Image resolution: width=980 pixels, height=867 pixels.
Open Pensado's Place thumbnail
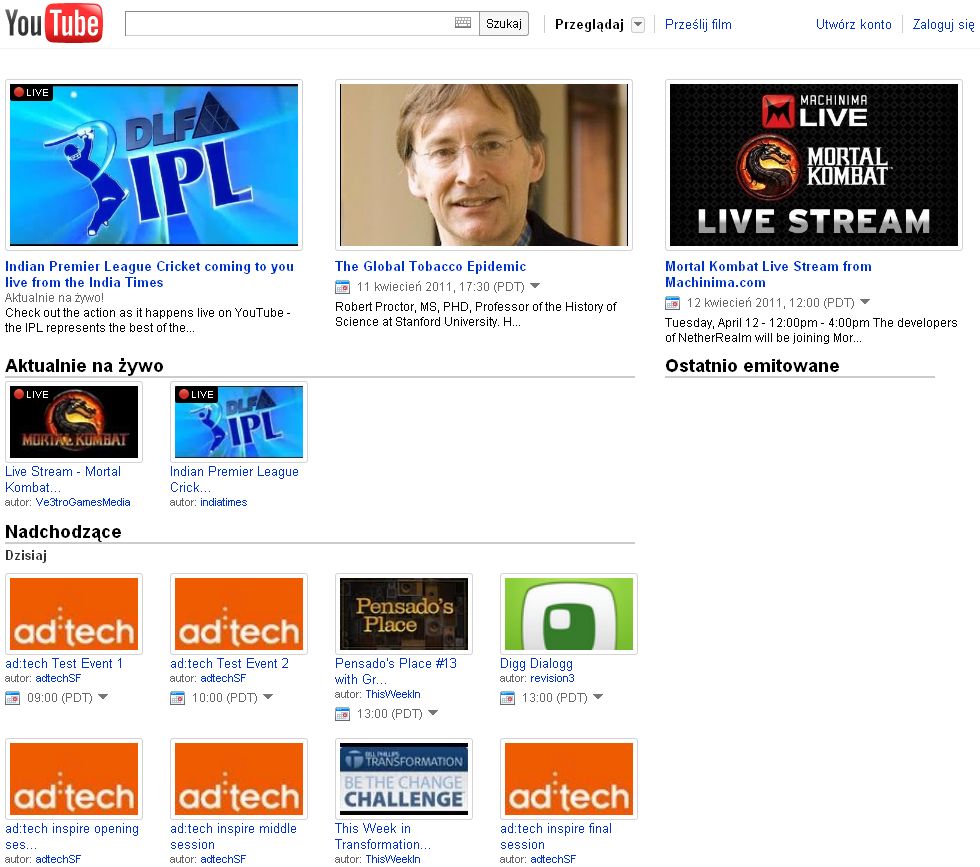tap(404, 614)
